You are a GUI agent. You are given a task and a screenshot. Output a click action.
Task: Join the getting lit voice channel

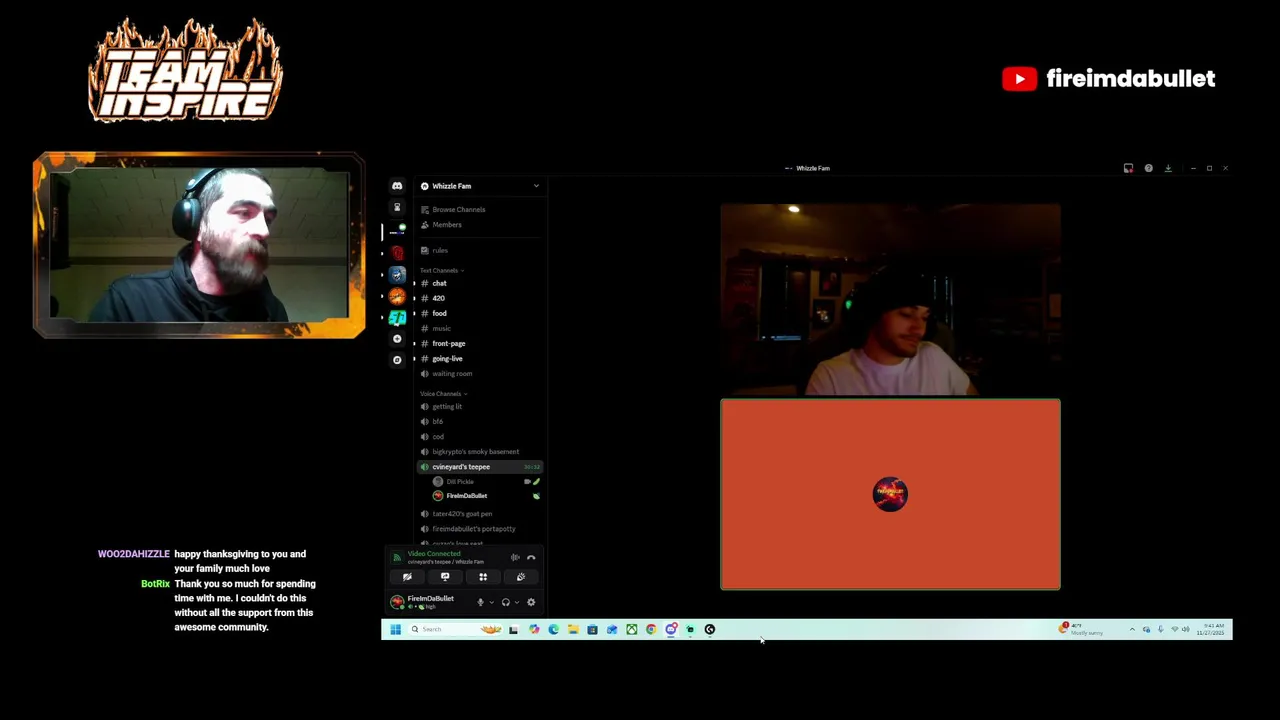480,406
